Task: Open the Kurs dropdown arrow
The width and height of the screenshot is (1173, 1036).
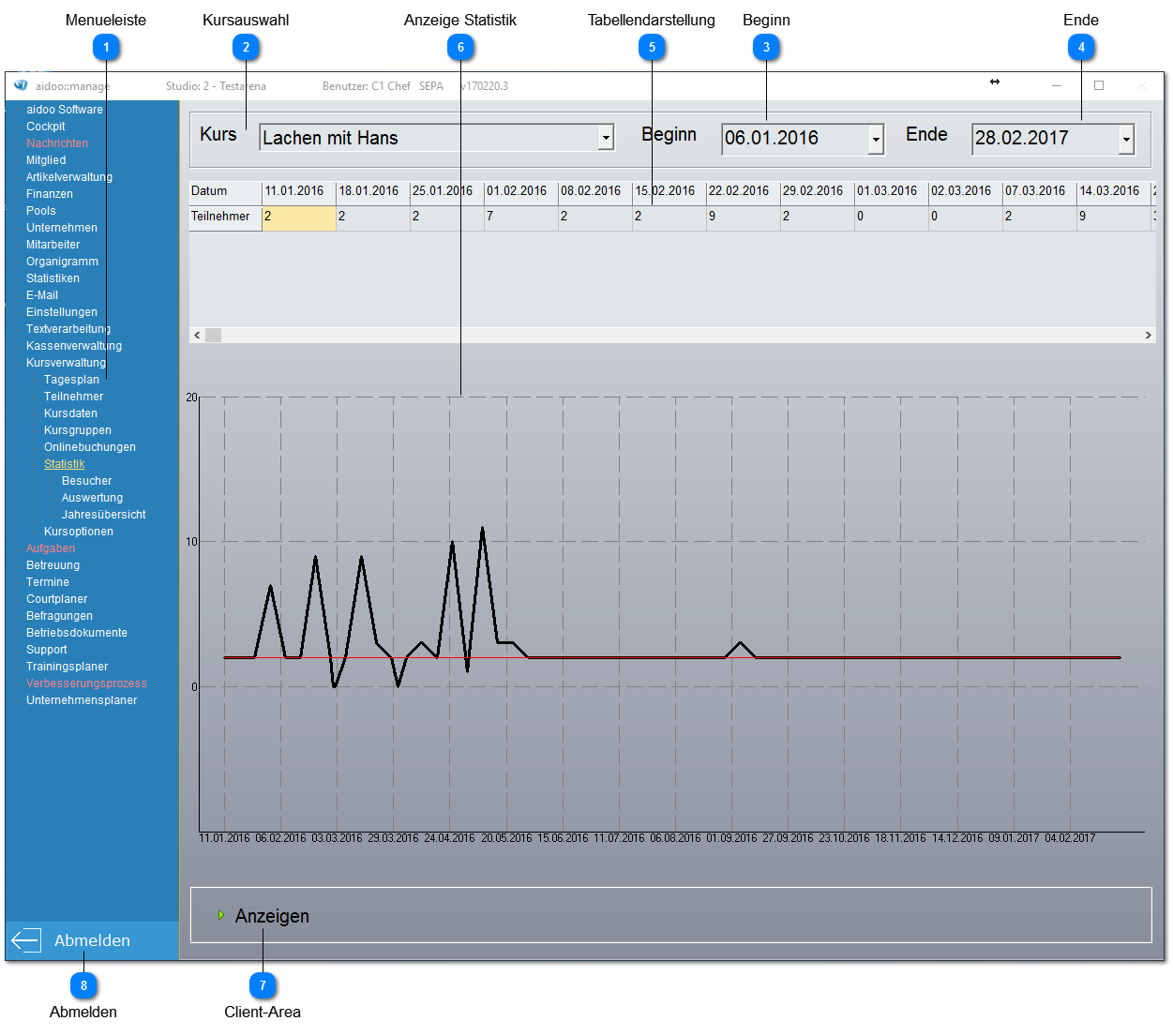Action: coord(607,138)
